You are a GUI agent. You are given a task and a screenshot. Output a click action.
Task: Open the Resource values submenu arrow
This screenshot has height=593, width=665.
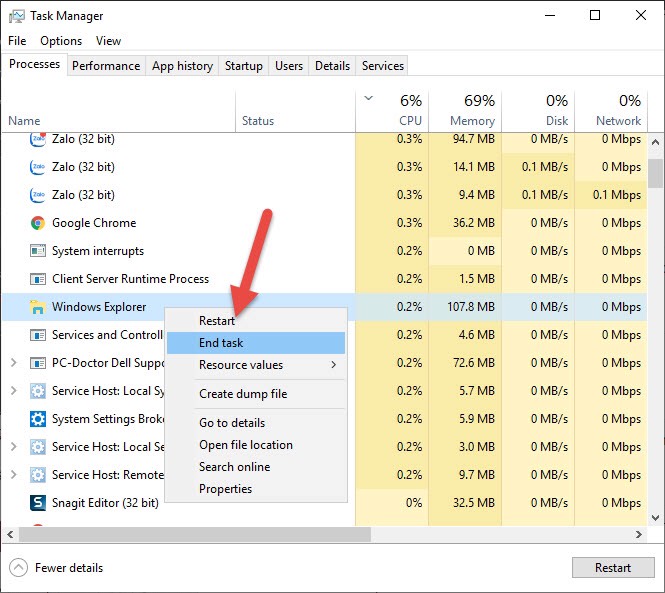click(334, 365)
